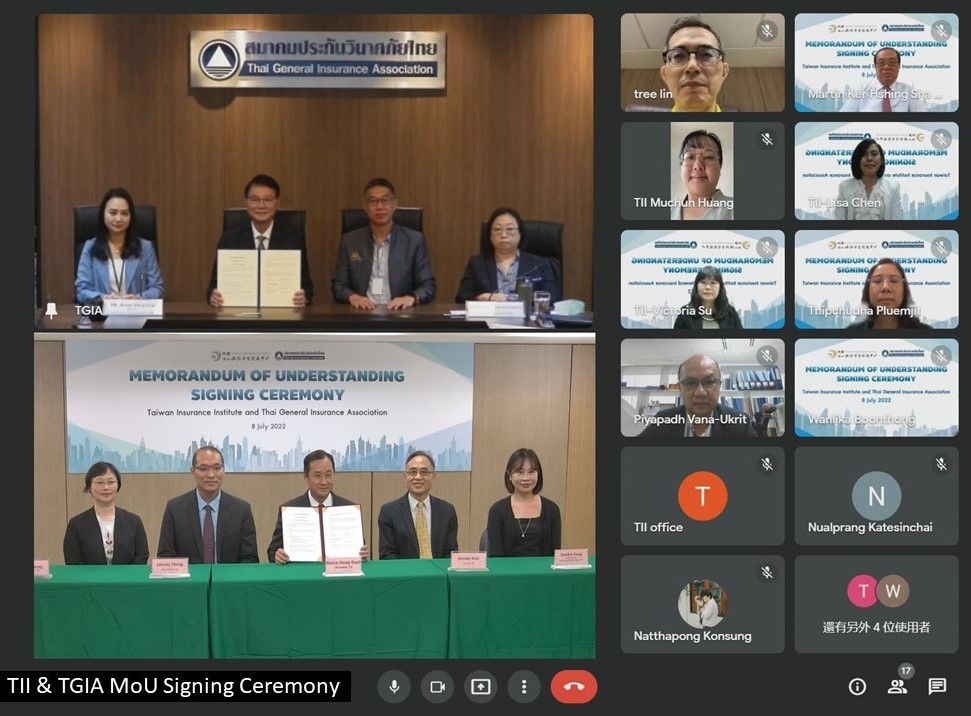Click muted mic icon on Piyapadh Vana-Ukrit tile
Viewport: 971px width, 716px height.
click(x=767, y=356)
